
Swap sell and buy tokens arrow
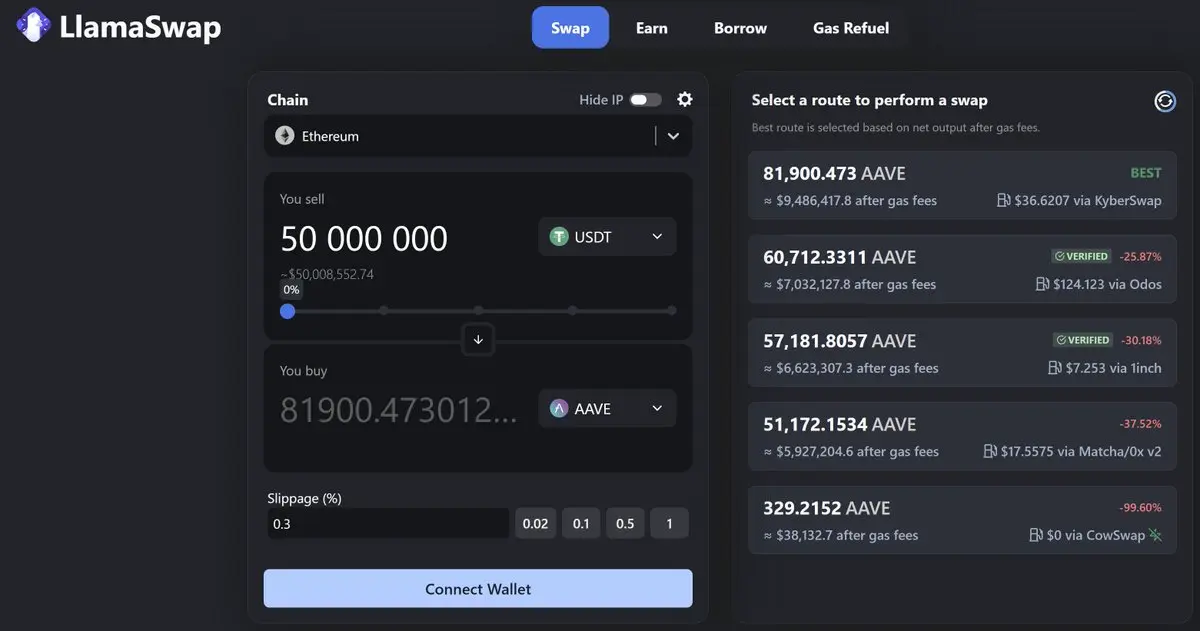pos(478,340)
